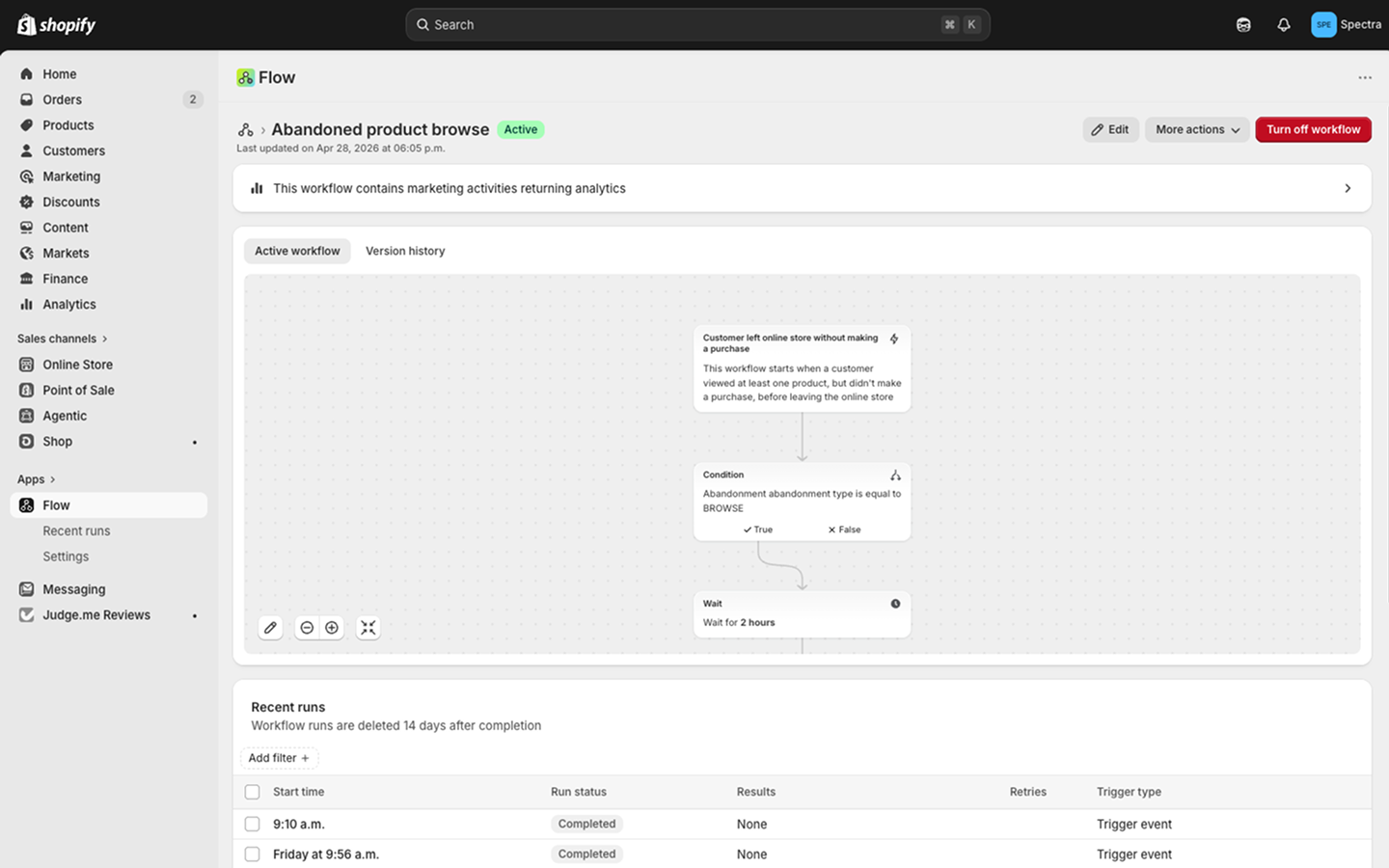Open the three-dot page menu

point(1365,77)
